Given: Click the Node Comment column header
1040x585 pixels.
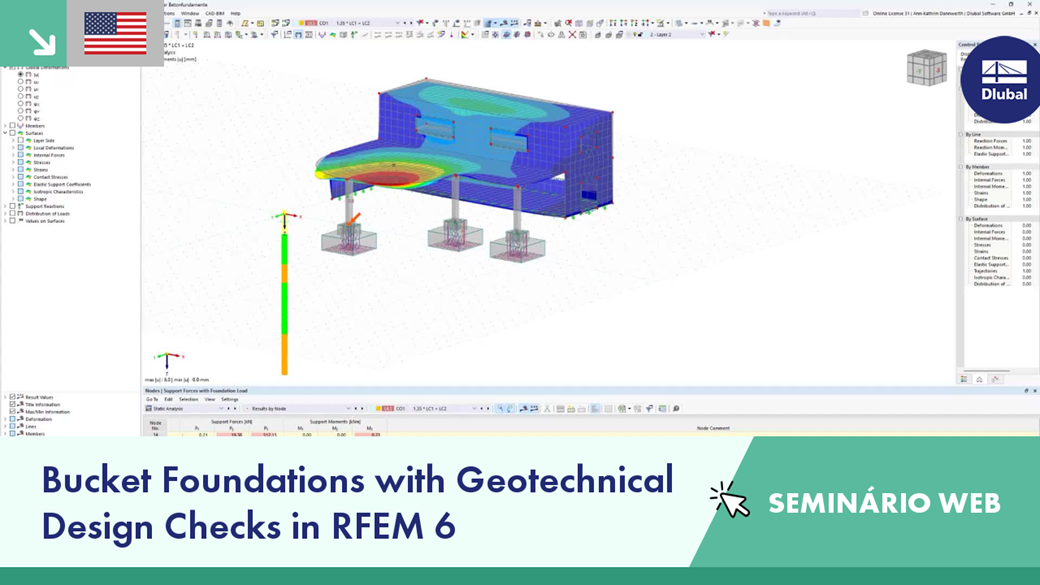Looking at the screenshot, I should click(x=713, y=428).
